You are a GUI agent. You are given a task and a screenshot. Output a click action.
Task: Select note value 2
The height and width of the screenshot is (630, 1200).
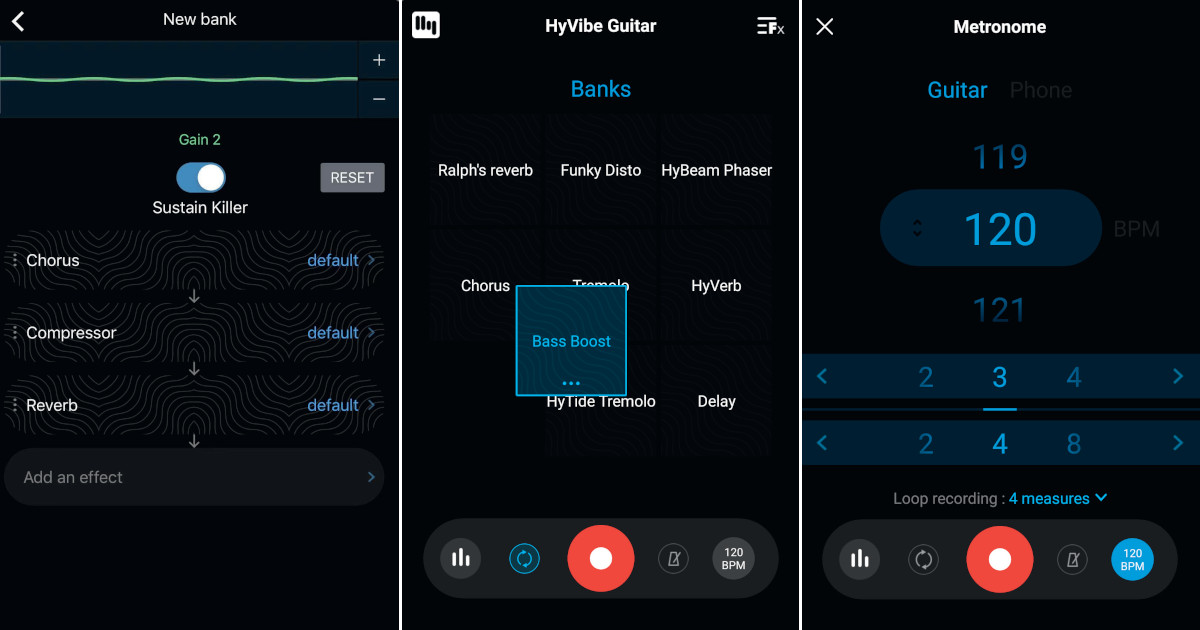click(x=926, y=444)
